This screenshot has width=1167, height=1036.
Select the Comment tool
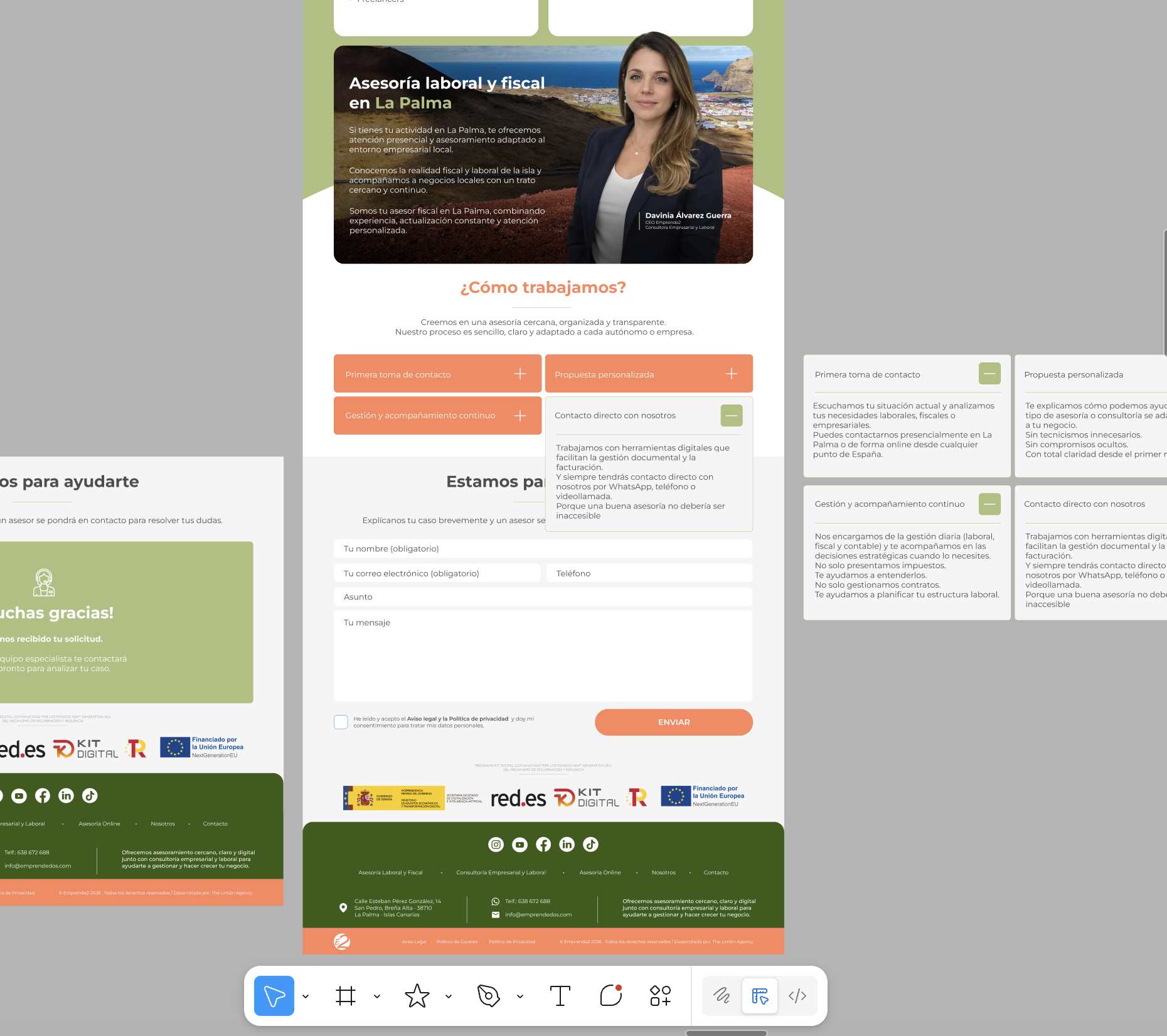point(611,995)
